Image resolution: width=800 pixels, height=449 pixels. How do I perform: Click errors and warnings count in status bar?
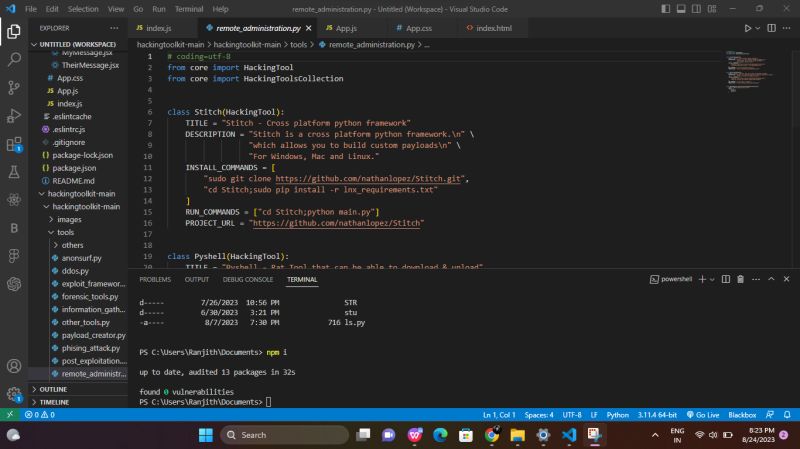[x=40, y=415]
